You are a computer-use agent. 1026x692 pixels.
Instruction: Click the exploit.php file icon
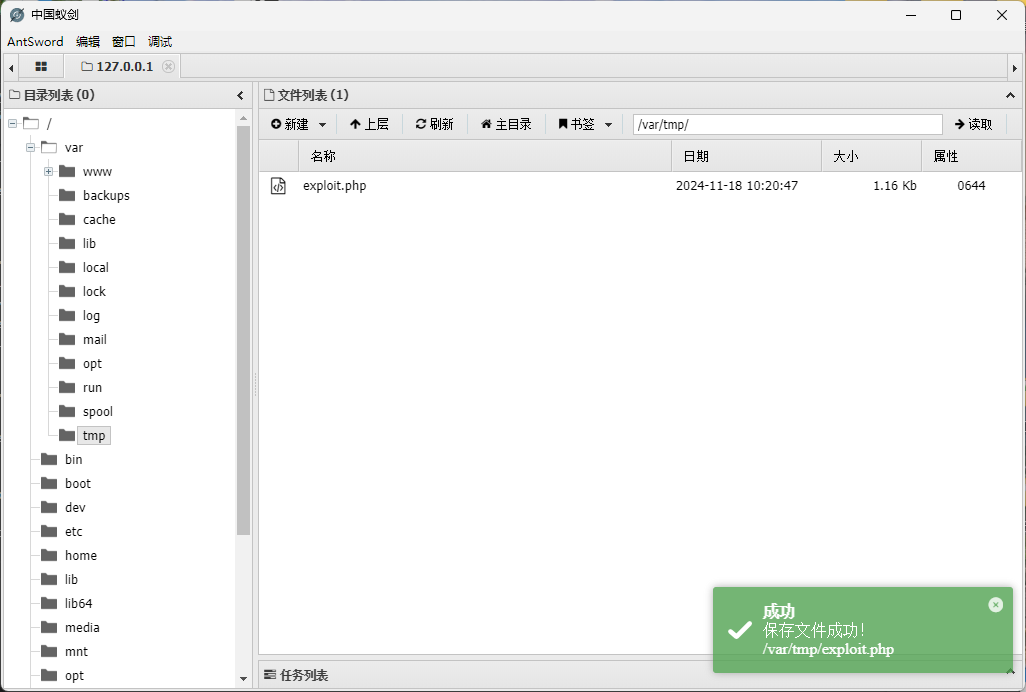point(279,186)
